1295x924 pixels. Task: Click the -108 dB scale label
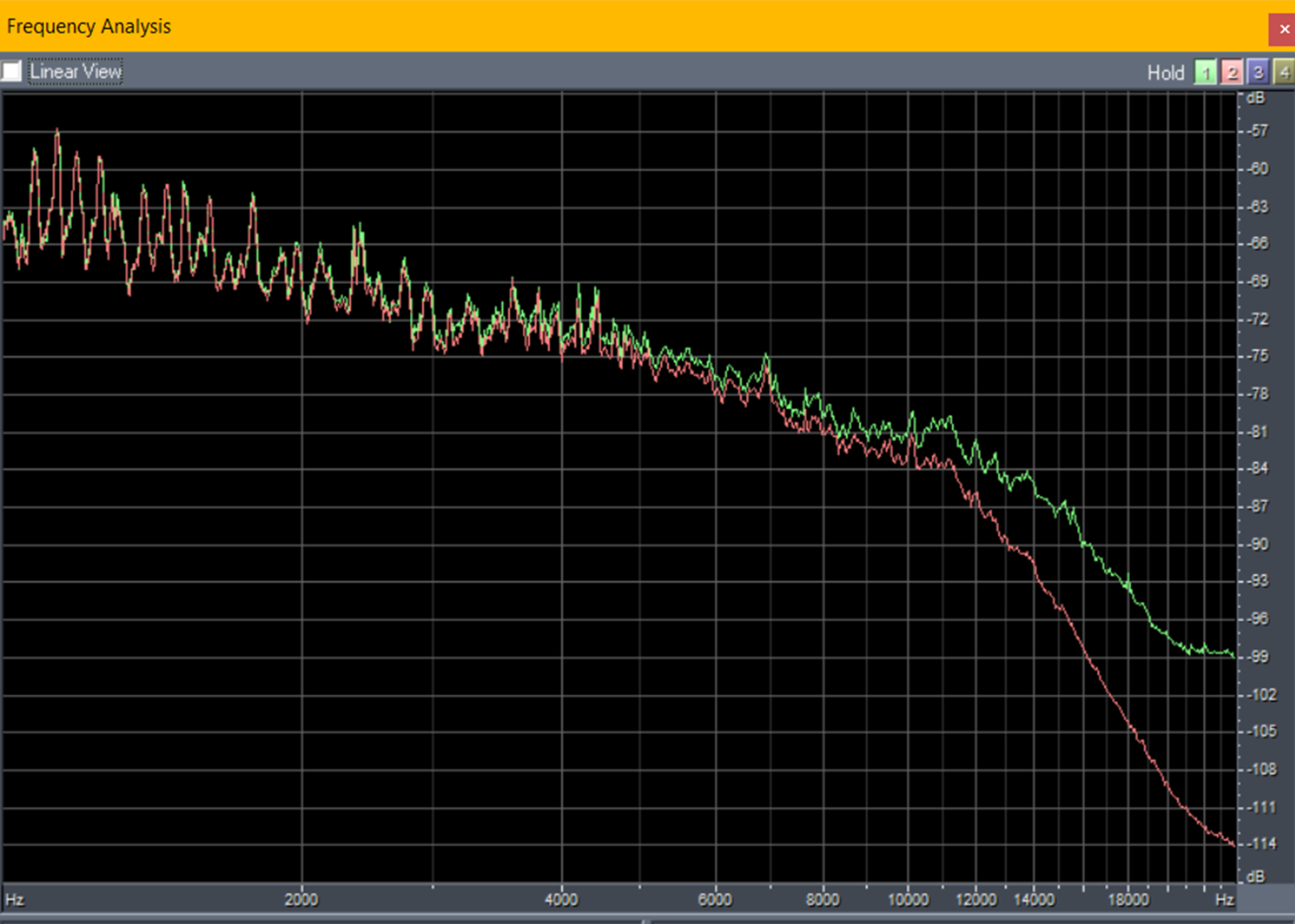[1262, 769]
